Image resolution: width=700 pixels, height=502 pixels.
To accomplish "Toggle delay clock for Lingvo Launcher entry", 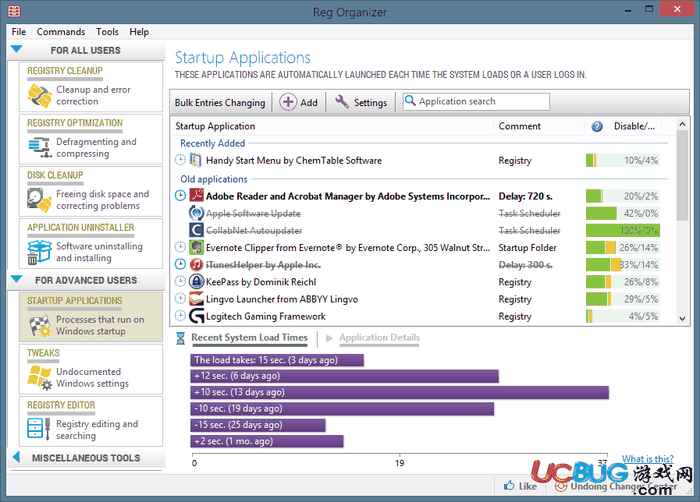I will coord(180,298).
